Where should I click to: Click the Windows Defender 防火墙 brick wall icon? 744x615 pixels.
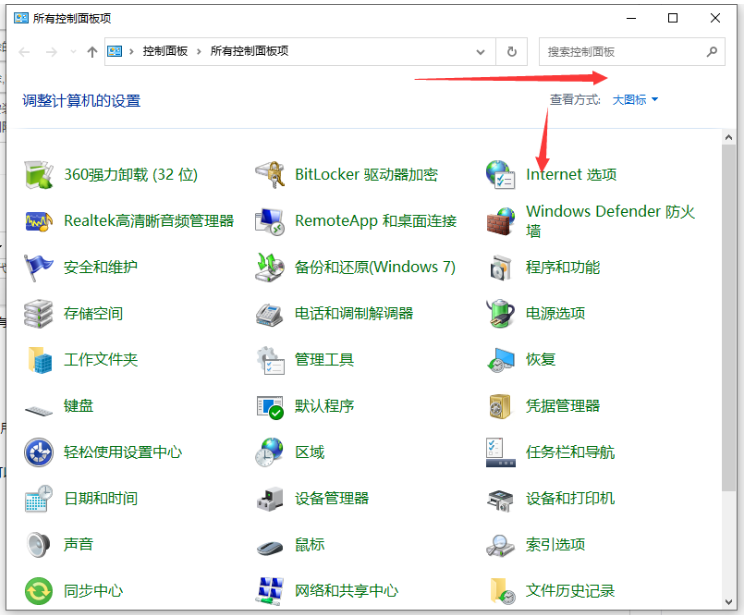pos(501,221)
